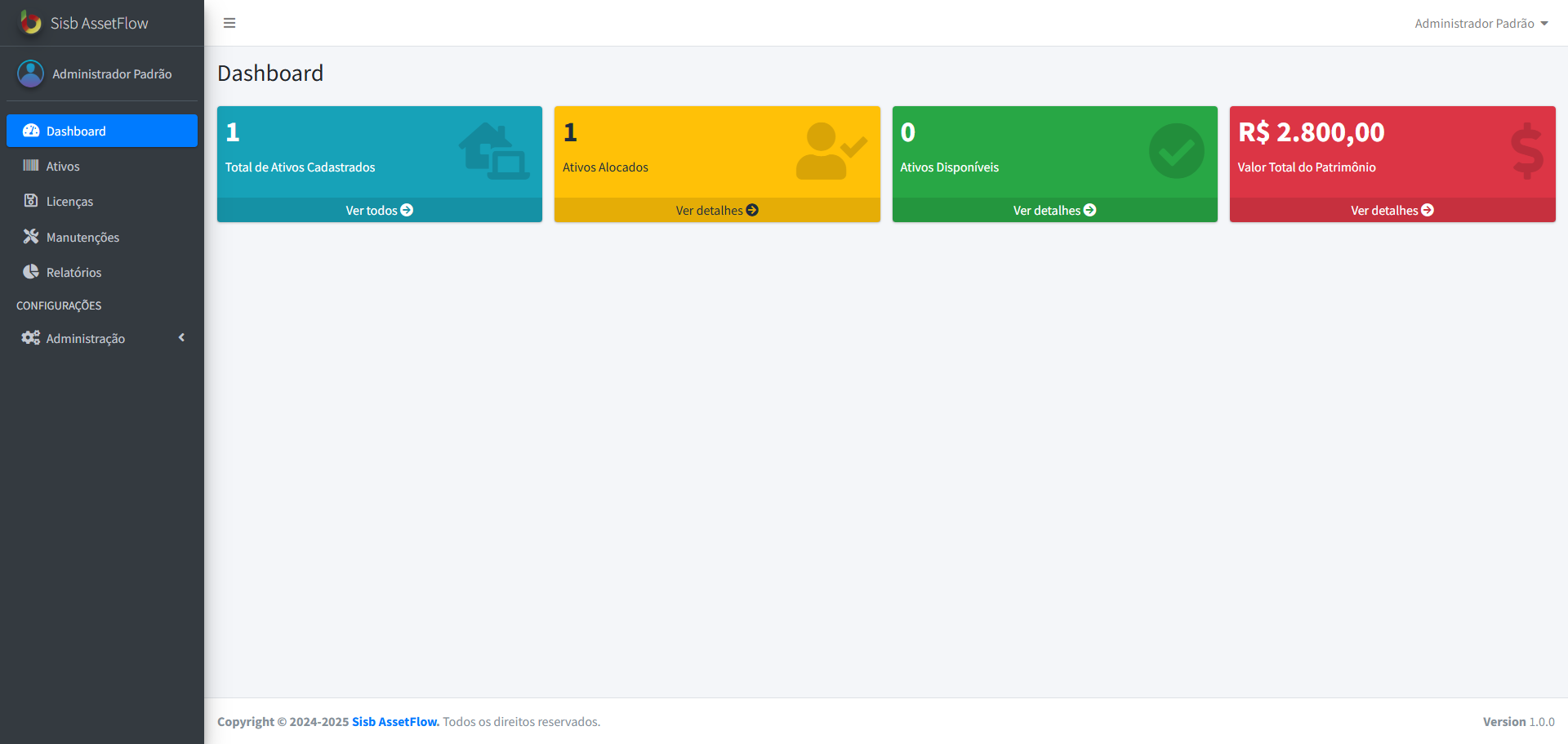Click the Administração gears icon

point(29,337)
